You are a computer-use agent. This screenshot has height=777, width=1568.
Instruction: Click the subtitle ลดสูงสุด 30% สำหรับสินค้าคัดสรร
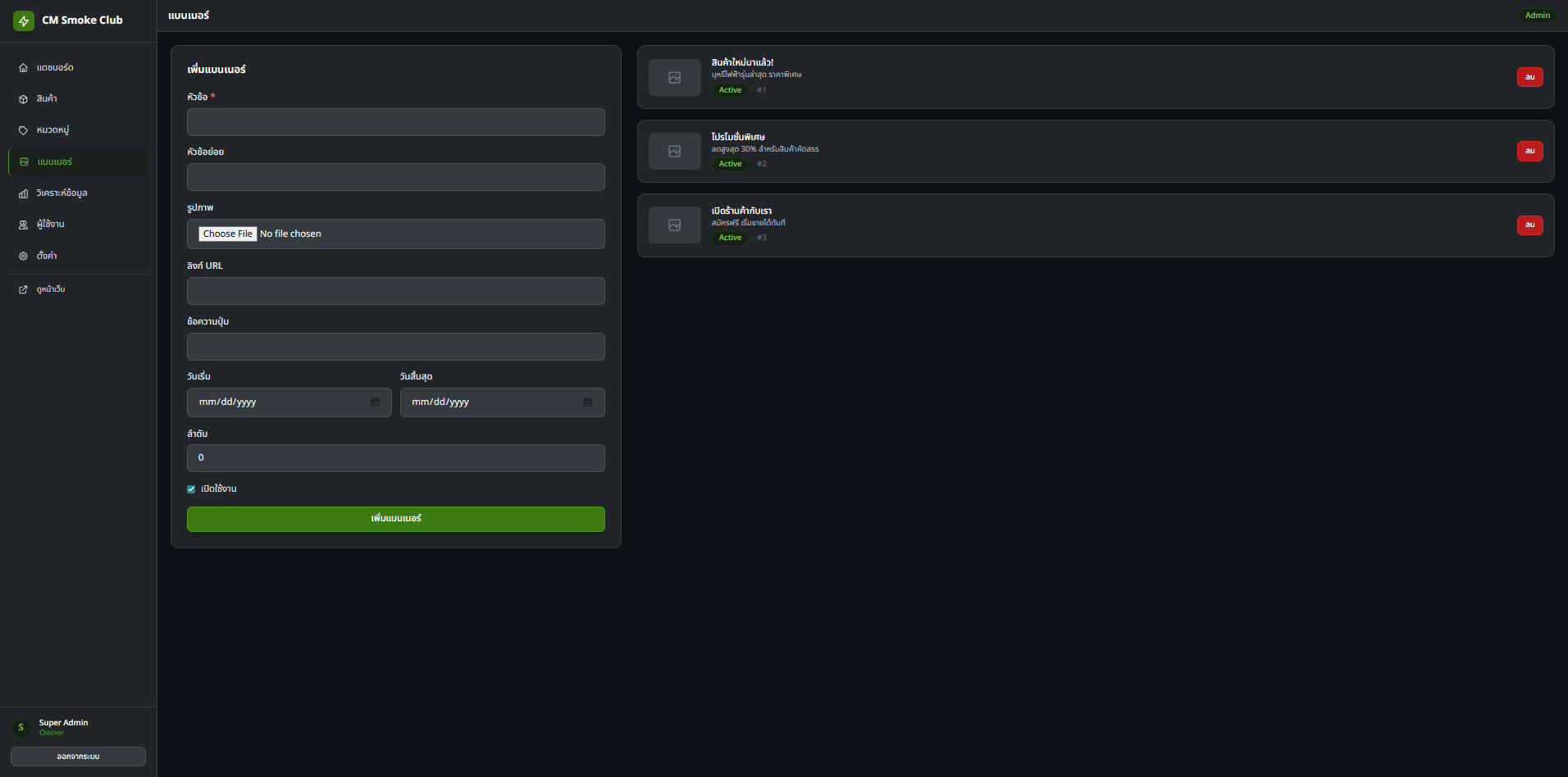point(765,149)
